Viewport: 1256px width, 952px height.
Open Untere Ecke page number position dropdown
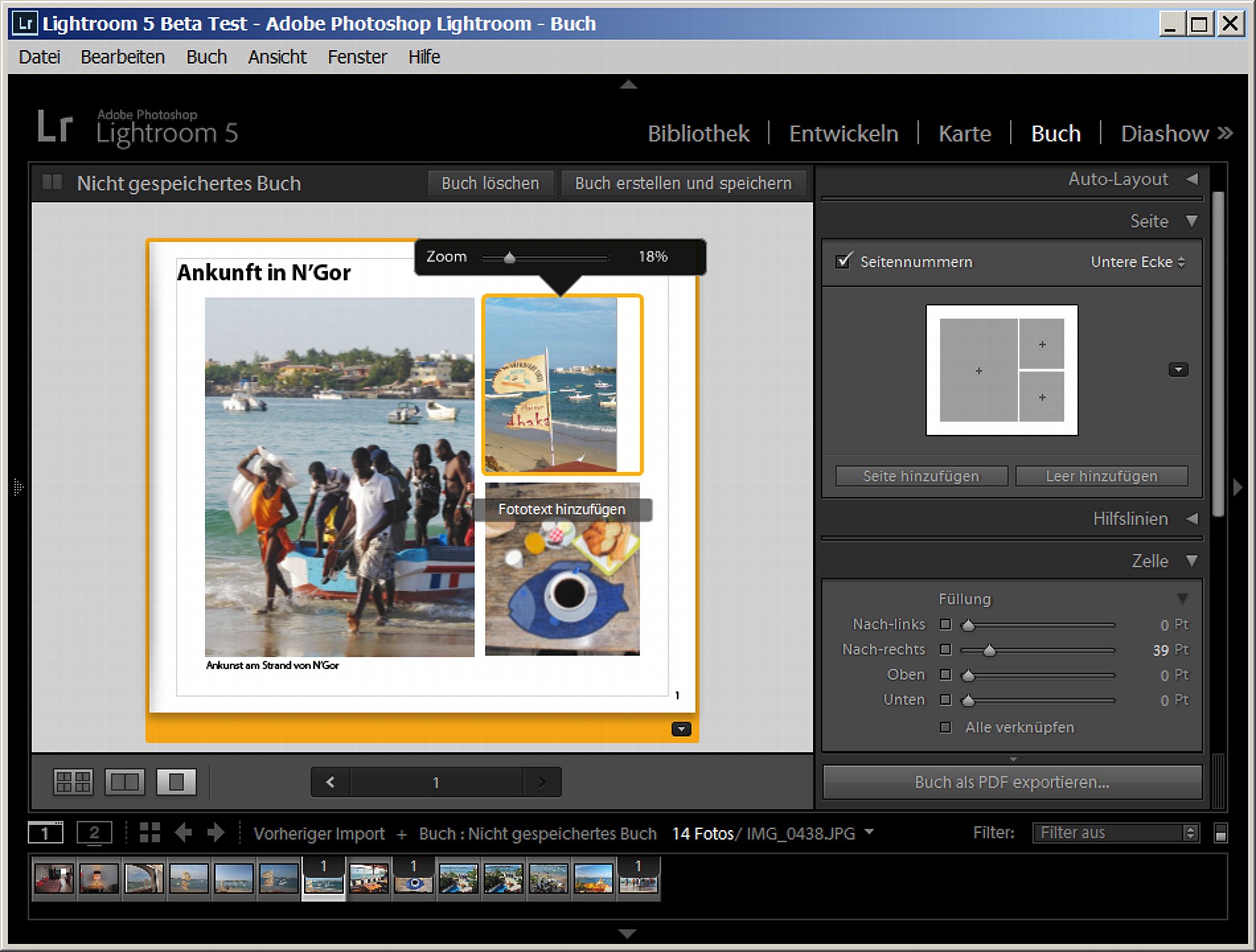click(x=1137, y=262)
